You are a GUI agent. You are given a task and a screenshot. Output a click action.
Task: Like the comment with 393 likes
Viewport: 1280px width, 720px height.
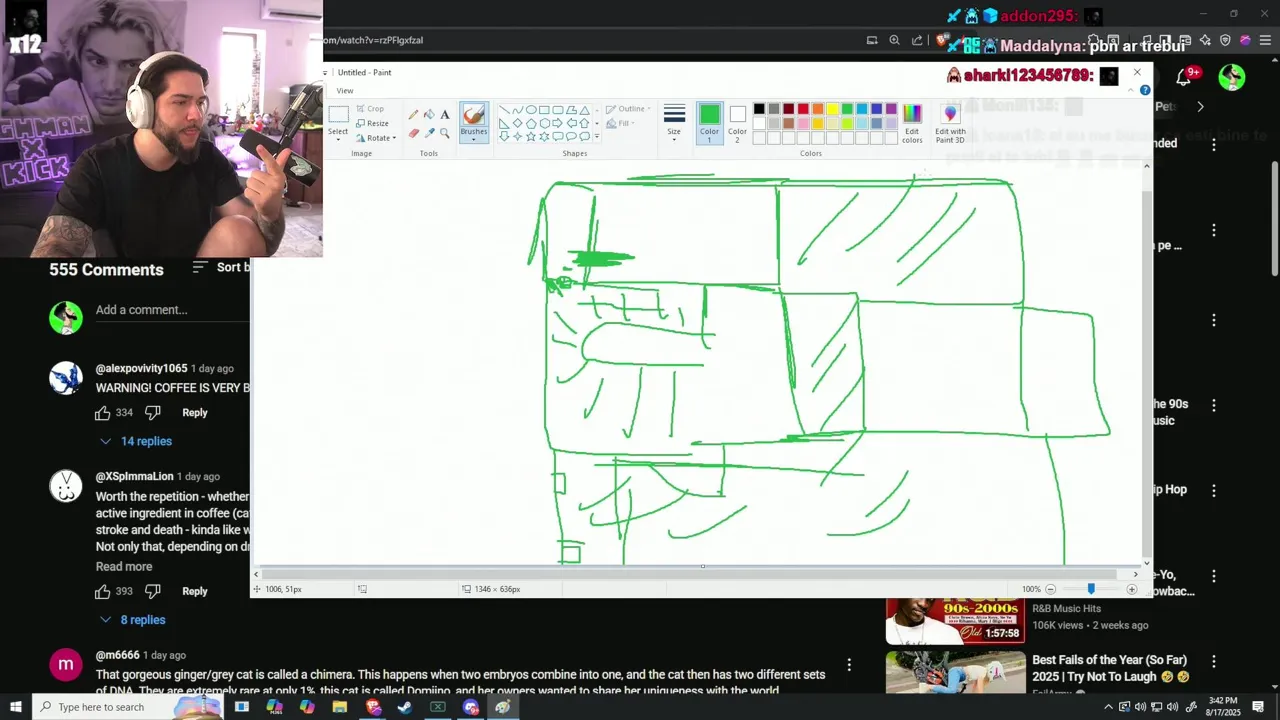[103, 591]
